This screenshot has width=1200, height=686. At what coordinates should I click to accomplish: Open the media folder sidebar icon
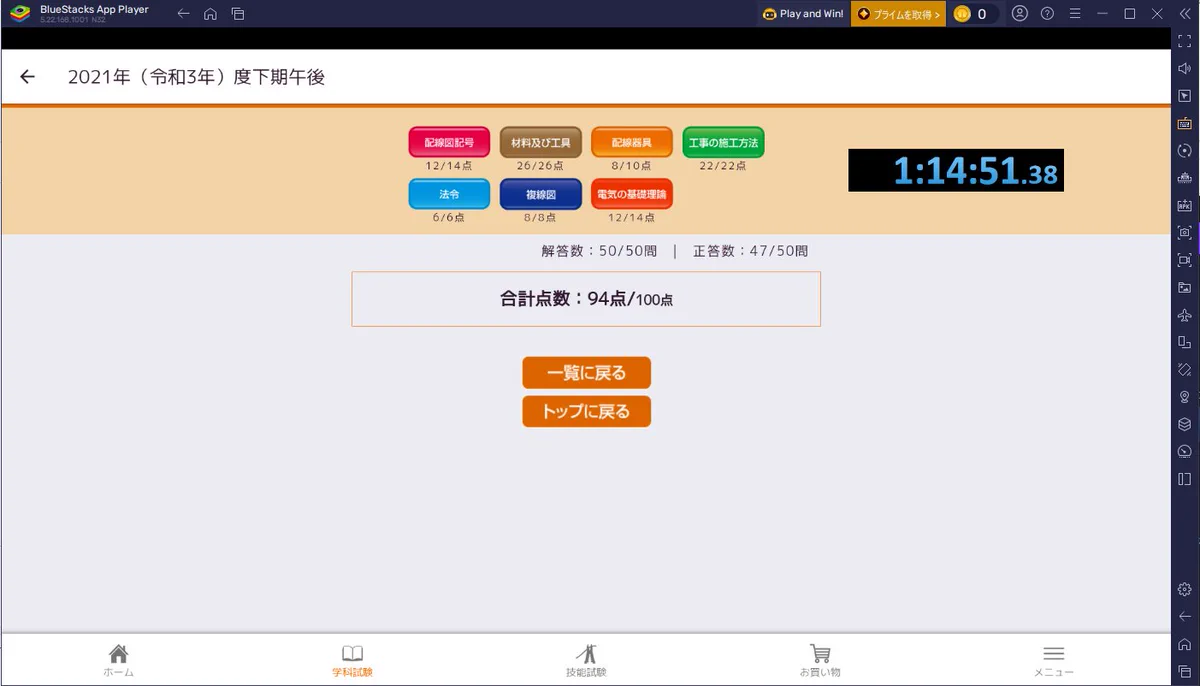pos(1185,287)
